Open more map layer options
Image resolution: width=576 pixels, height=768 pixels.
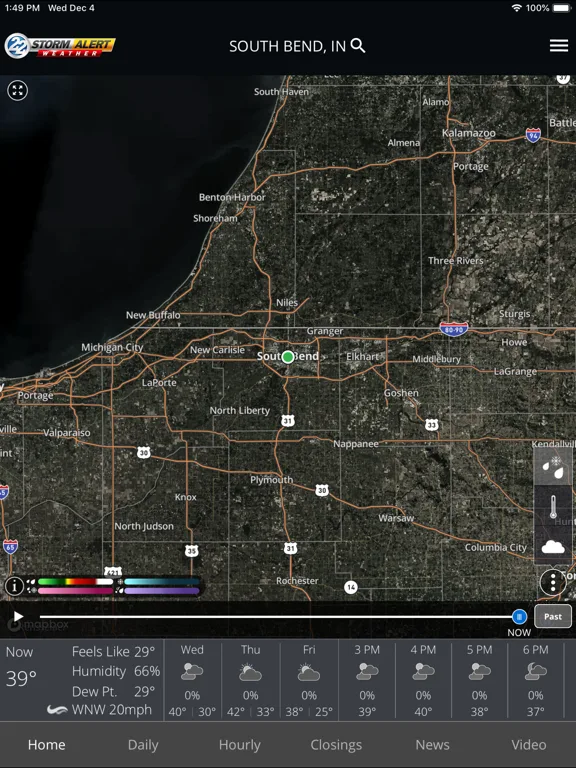[553, 582]
